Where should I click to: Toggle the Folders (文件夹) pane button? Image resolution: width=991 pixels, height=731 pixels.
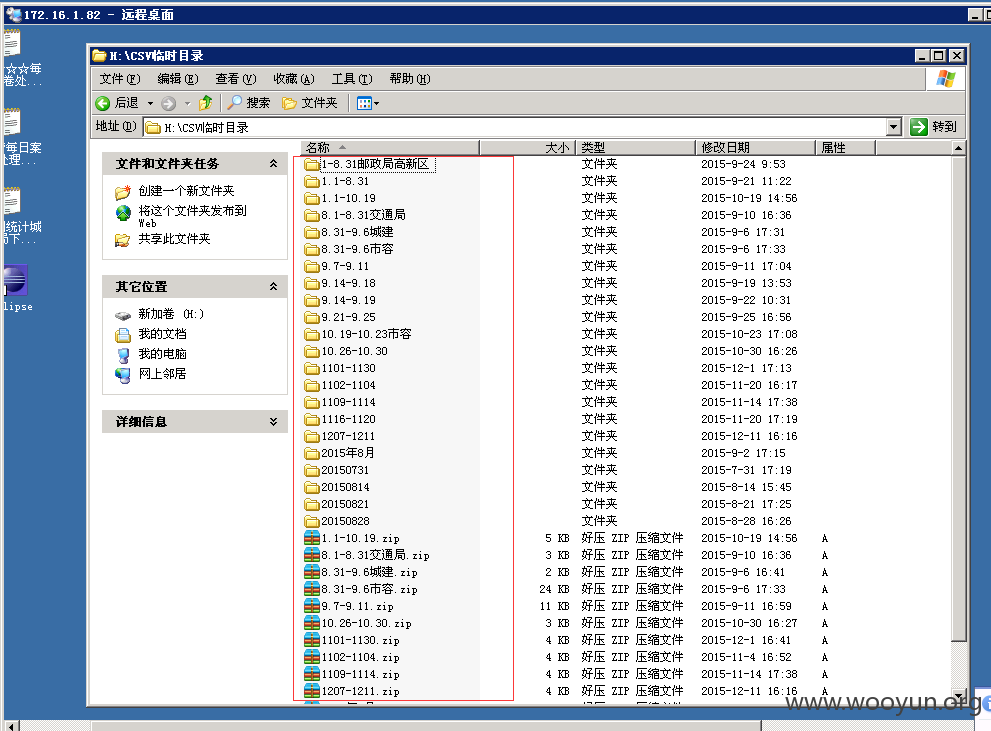[310, 103]
